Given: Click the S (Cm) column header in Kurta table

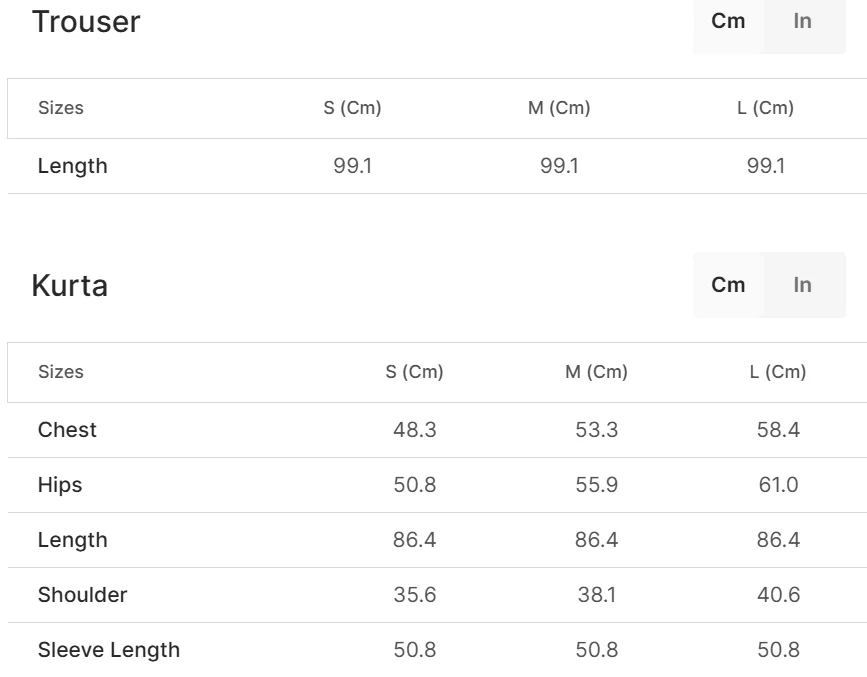Looking at the screenshot, I should click(x=414, y=372).
